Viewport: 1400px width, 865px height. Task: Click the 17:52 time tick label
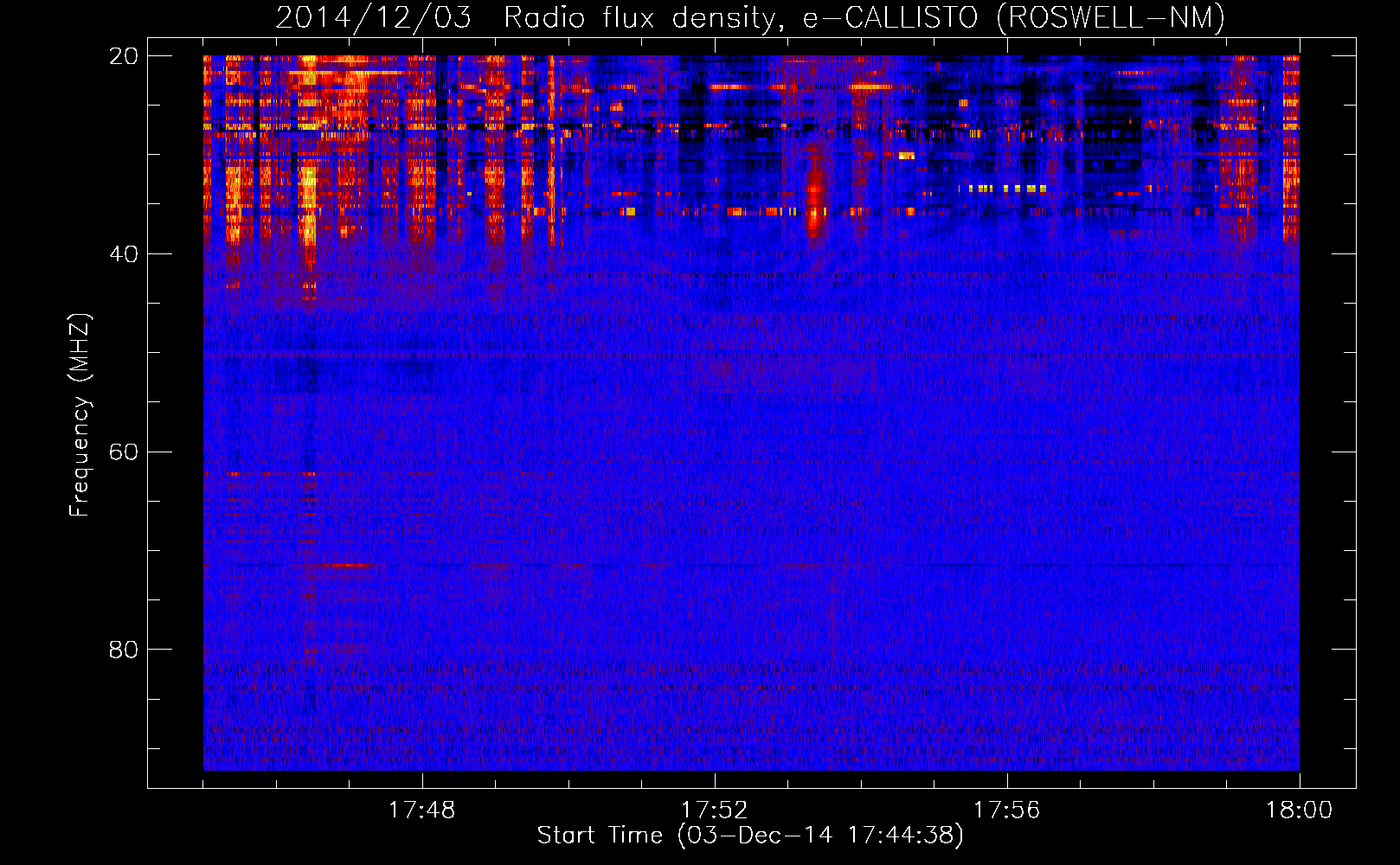(714, 811)
